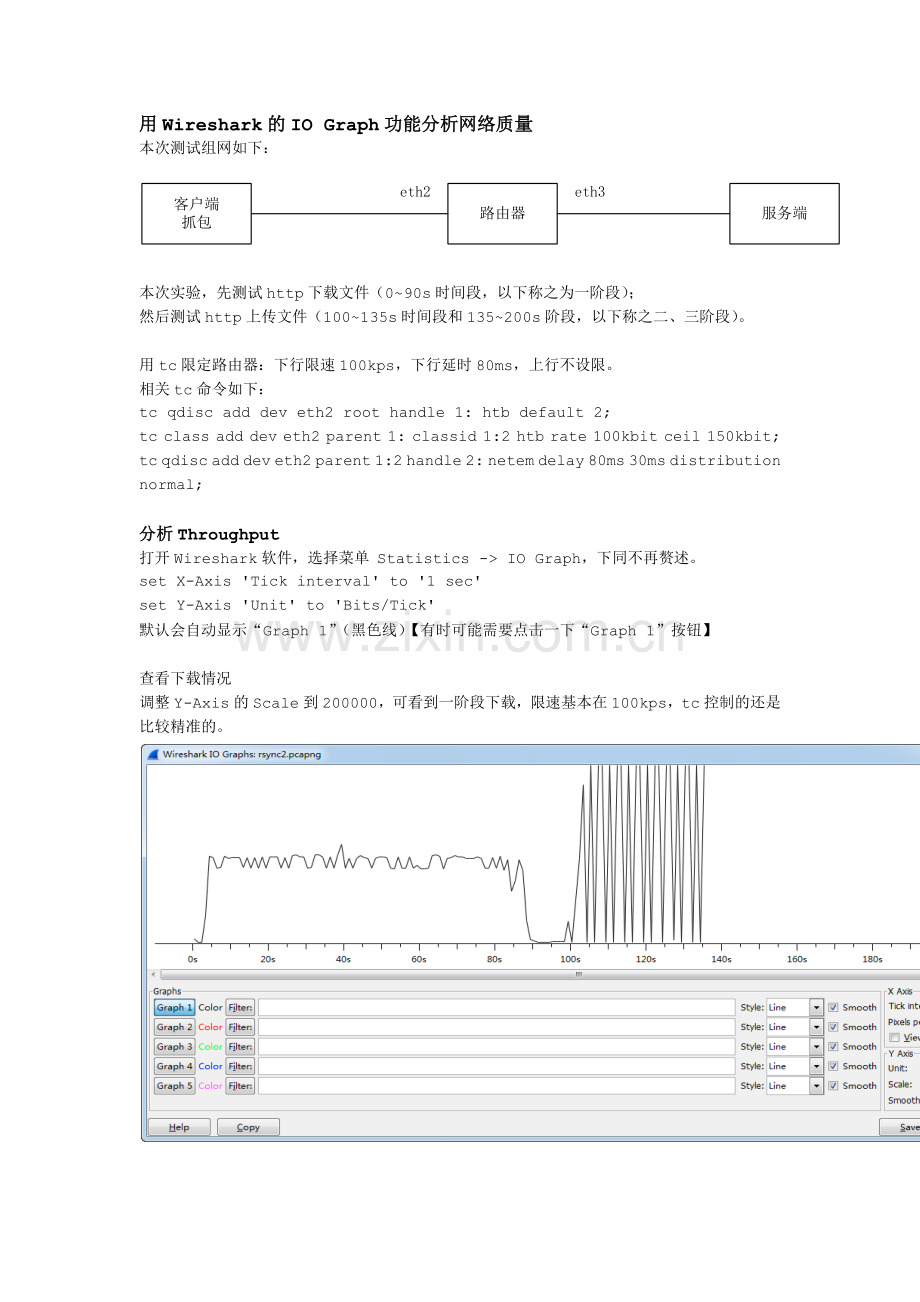Click the Filter button for Graph 4
This screenshot has height=1302, width=920.
click(242, 1064)
